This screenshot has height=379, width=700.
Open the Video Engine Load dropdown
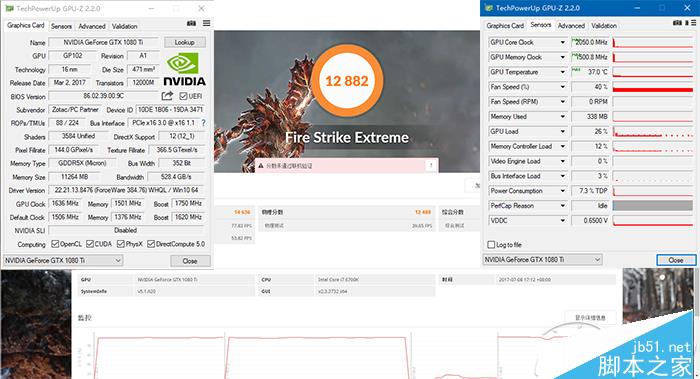click(562, 161)
